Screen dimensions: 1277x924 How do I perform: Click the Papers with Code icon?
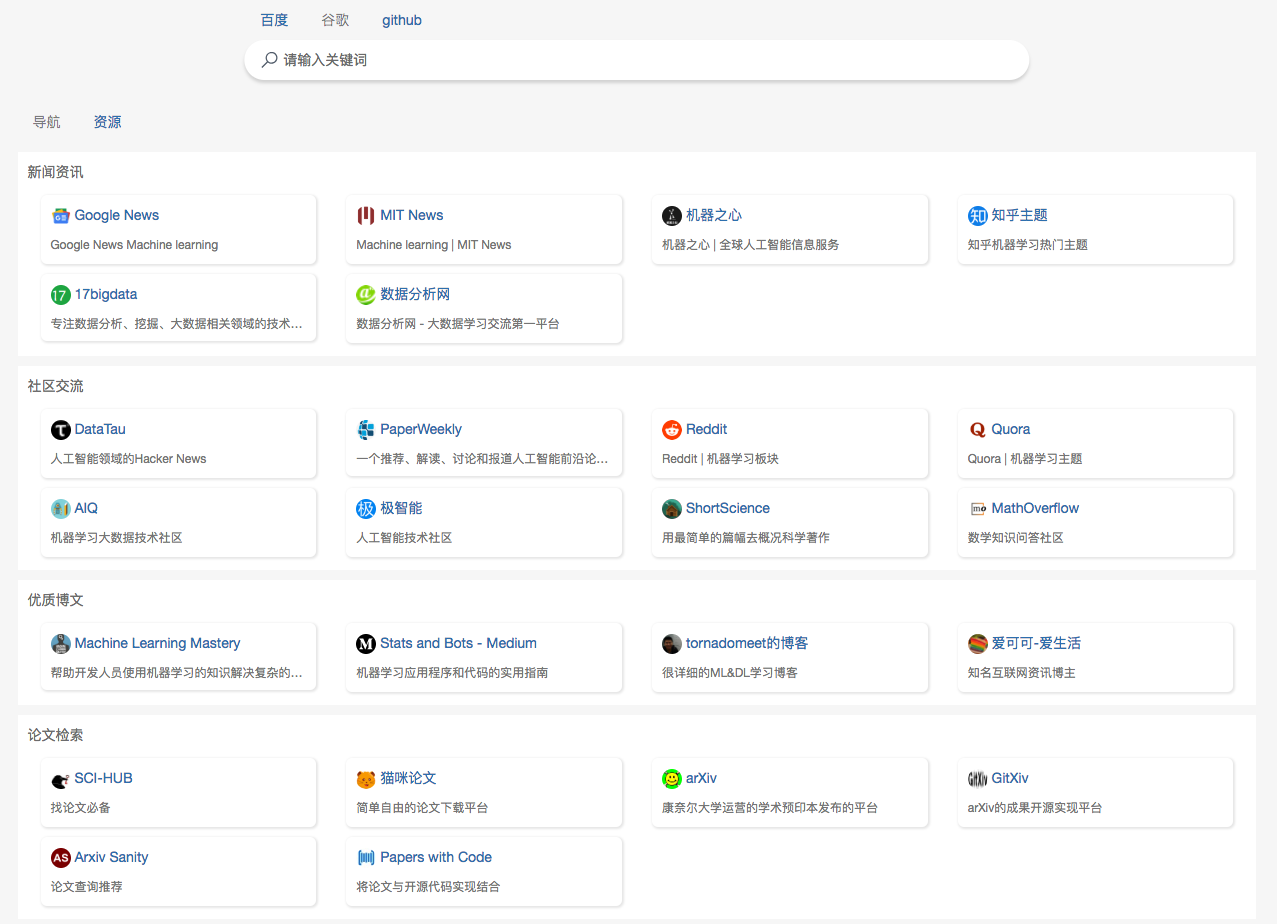[x=366, y=857]
